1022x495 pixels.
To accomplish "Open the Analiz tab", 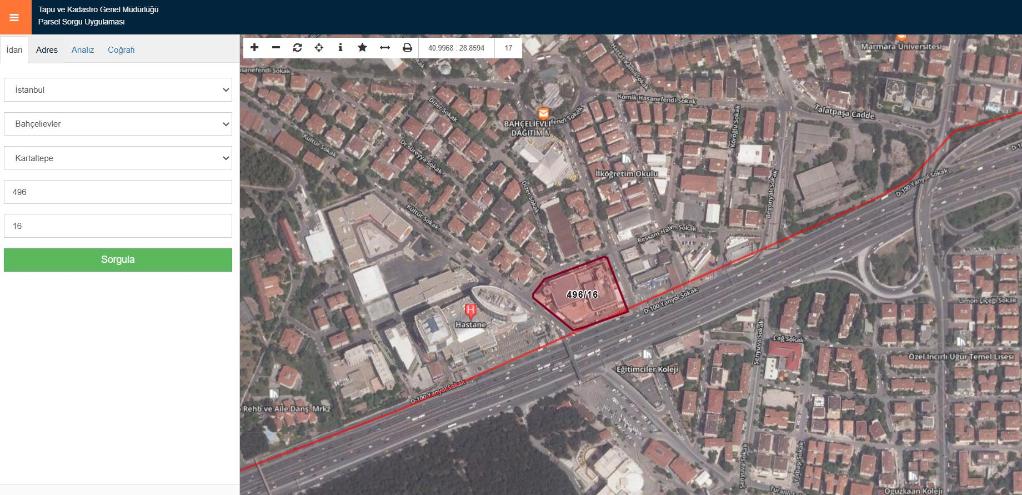I will pos(82,50).
